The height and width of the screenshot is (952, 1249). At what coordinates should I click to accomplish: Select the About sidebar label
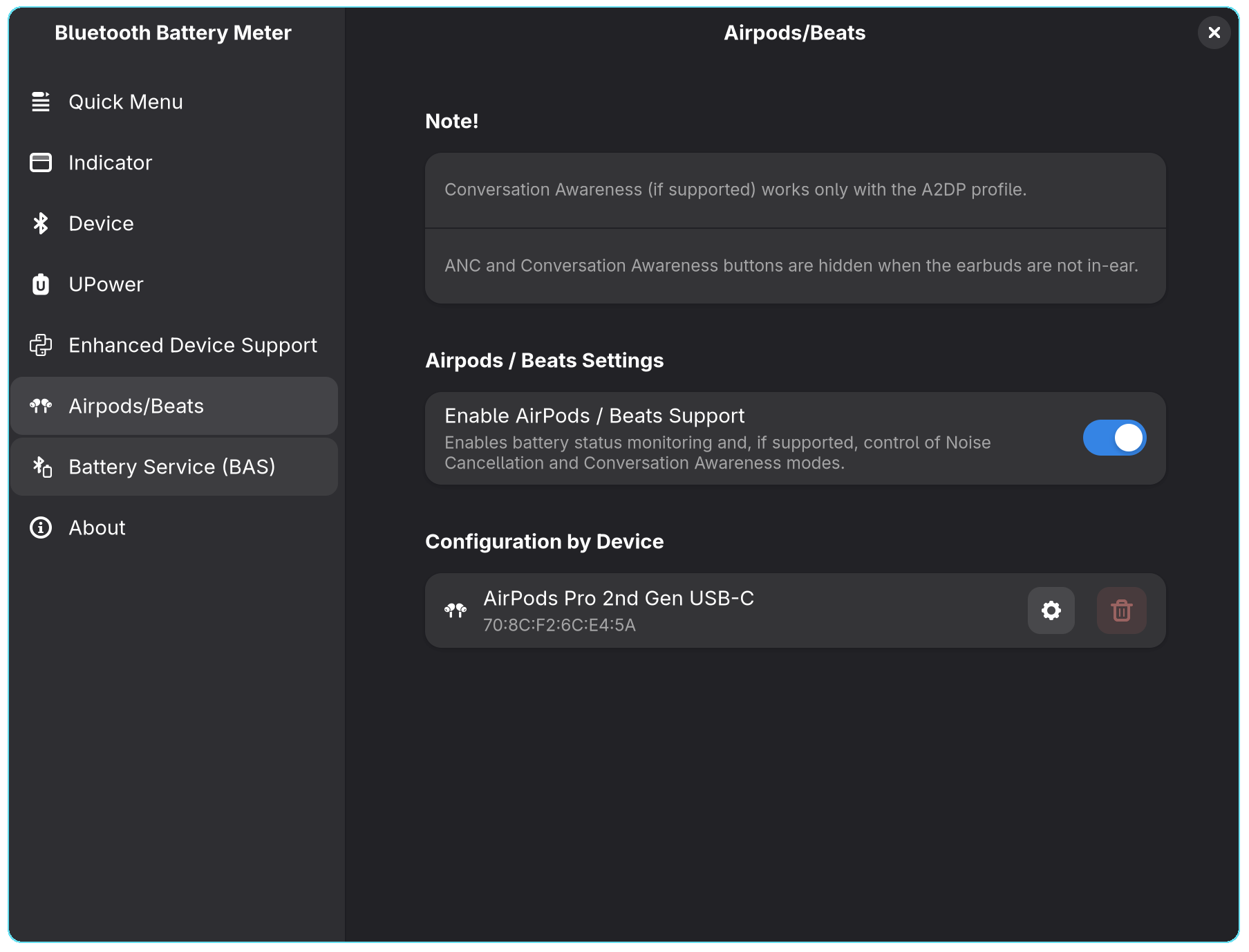click(97, 528)
